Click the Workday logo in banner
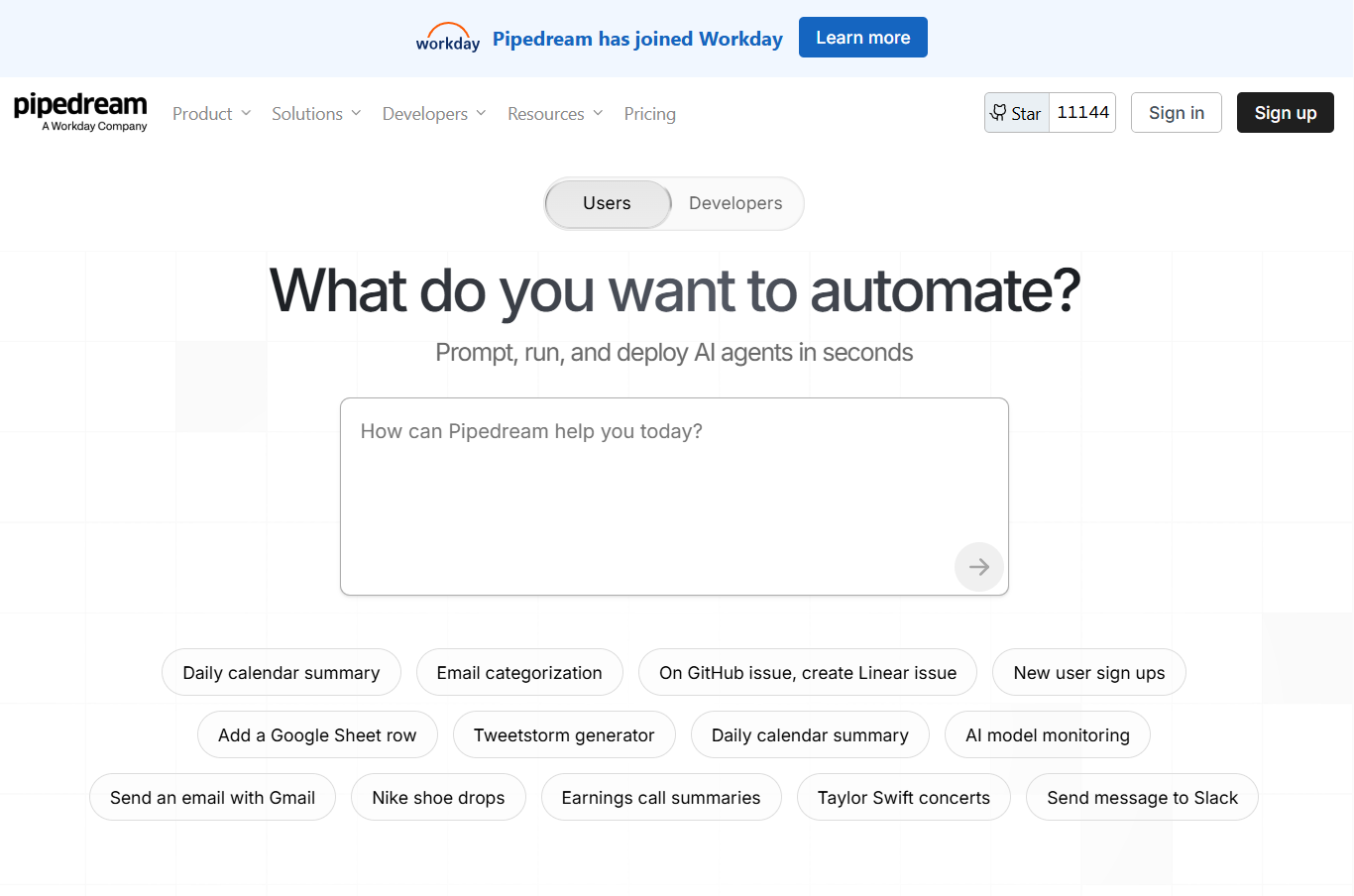Image resolution: width=1354 pixels, height=896 pixels. click(448, 38)
